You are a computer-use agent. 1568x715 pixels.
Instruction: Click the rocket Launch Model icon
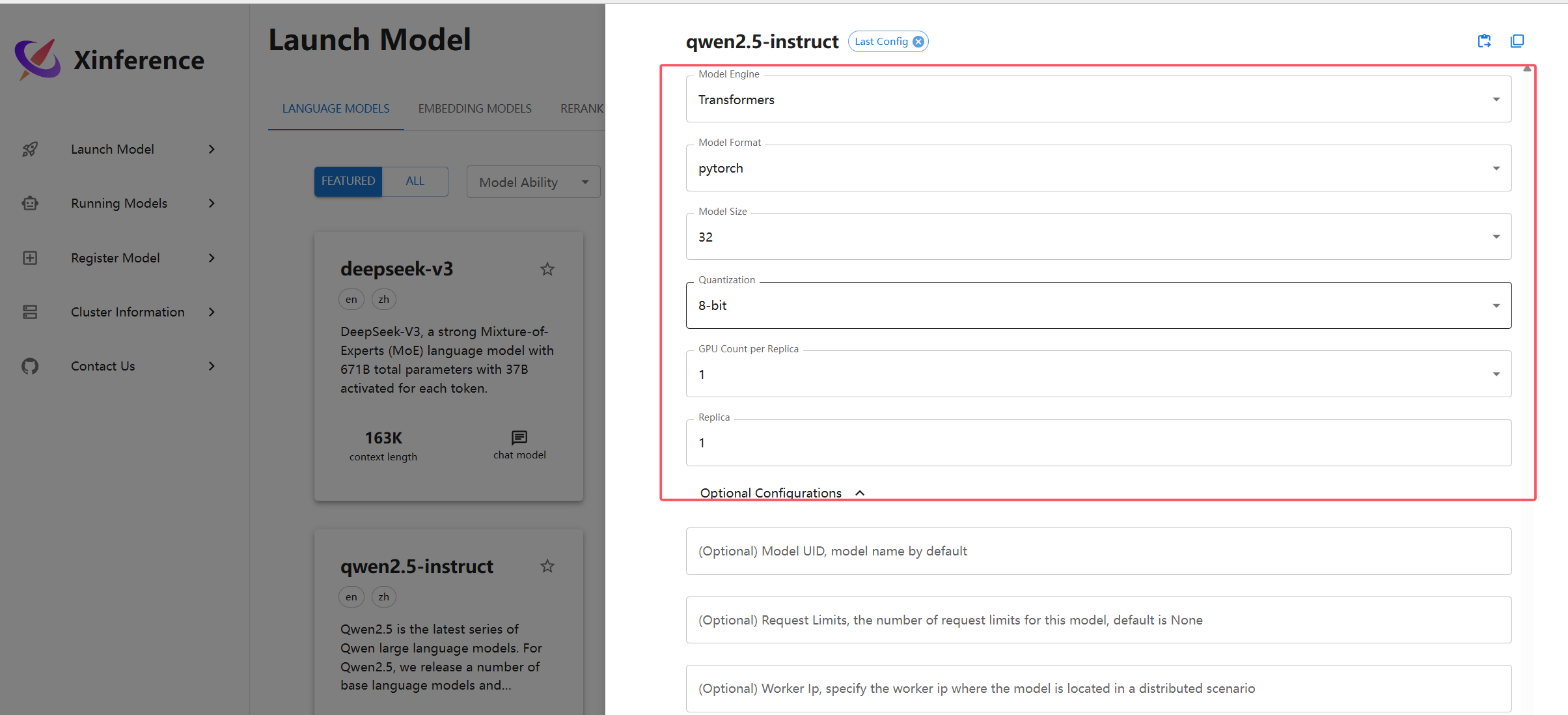coord(30,149)
